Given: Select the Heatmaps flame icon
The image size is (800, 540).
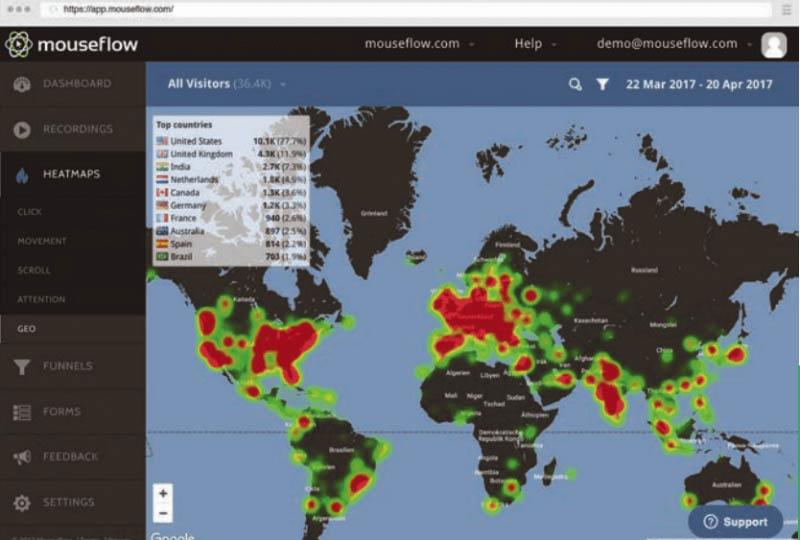Looking at the screenshot, I should coord(22,175).
